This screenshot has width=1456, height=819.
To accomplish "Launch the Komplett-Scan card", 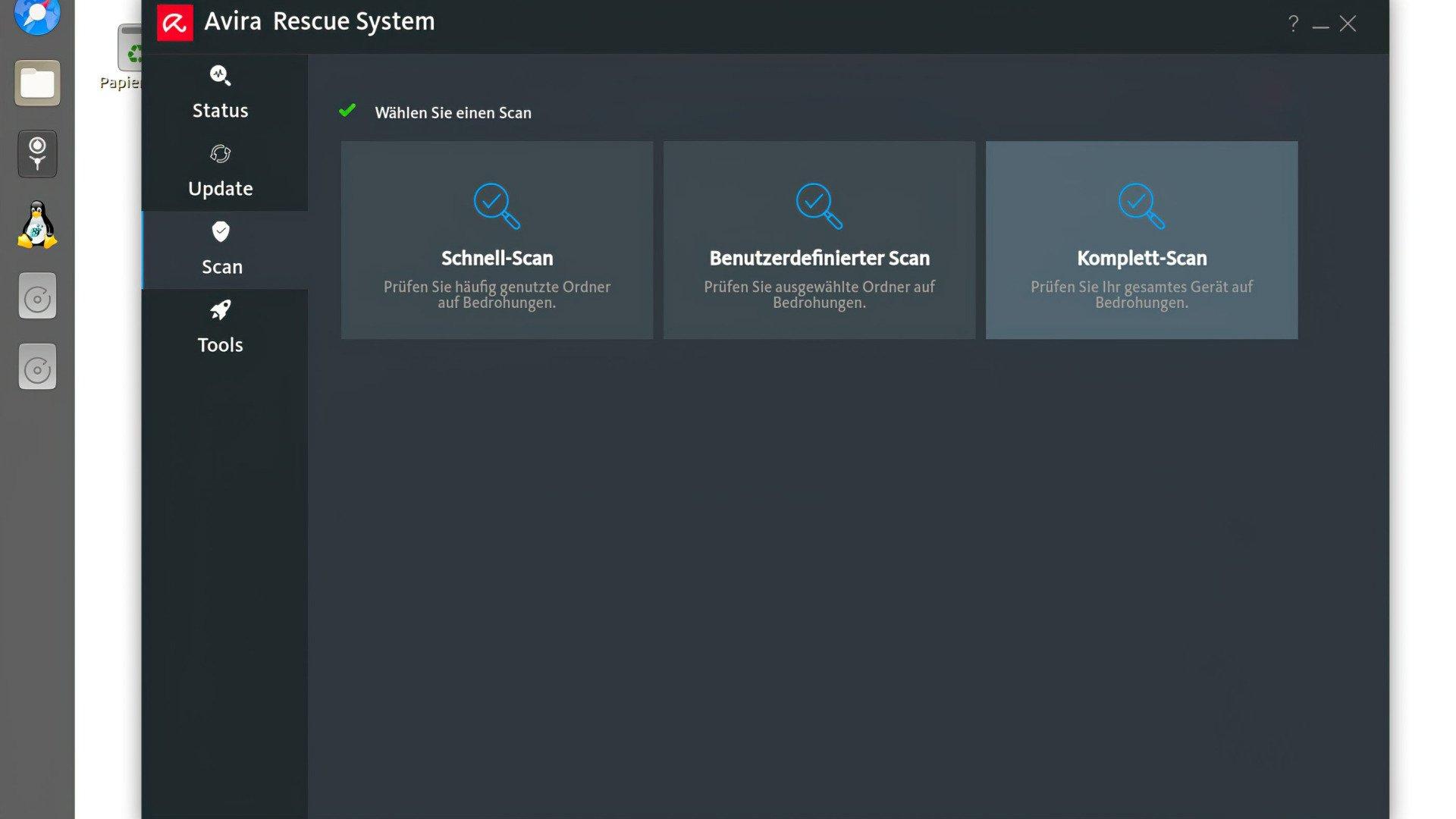I will (1141, 240).
